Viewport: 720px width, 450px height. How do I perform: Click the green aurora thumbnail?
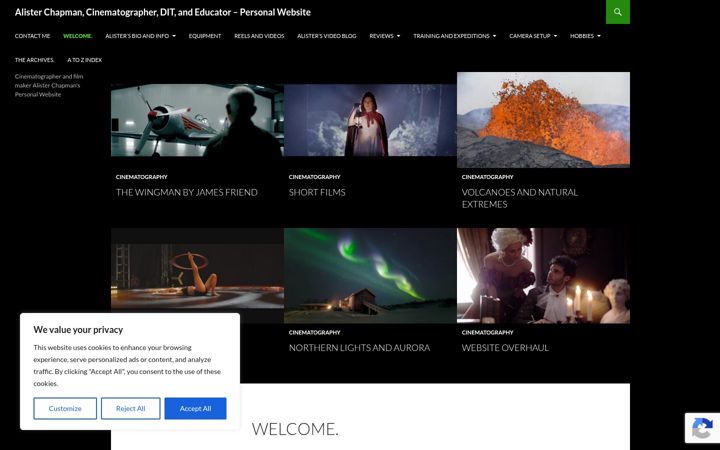370,276
